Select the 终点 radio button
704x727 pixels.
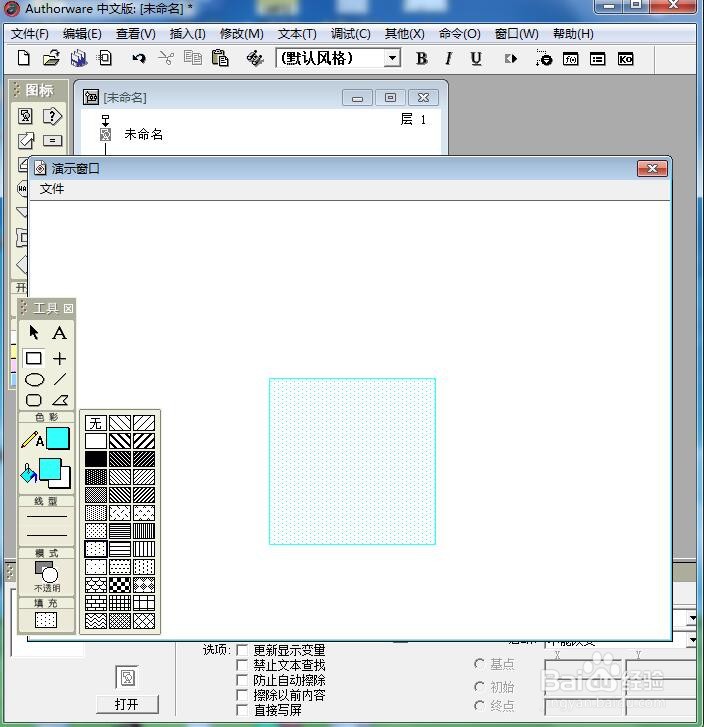(x=480, y=706)
